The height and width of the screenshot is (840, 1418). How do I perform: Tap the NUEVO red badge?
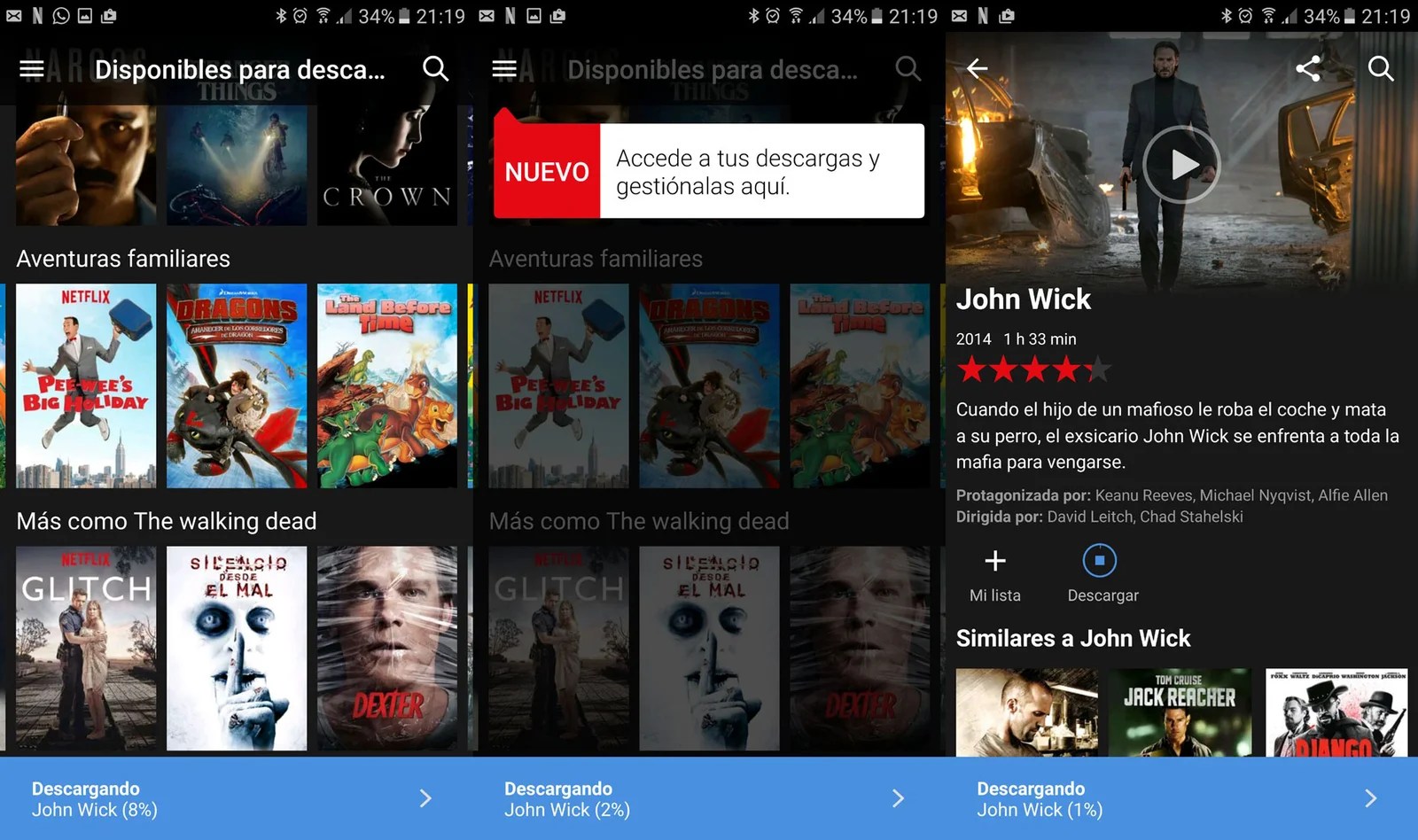(x=547, y=171)
